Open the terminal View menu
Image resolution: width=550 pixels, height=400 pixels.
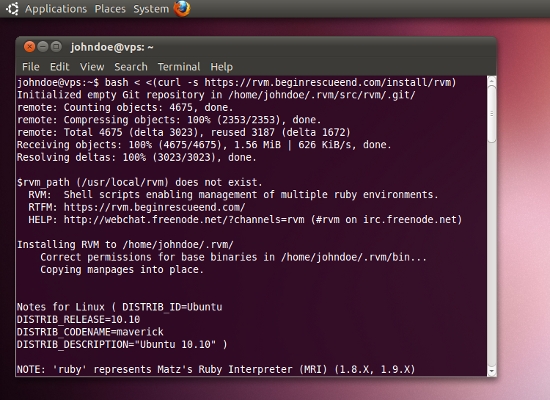pos(92,67)
